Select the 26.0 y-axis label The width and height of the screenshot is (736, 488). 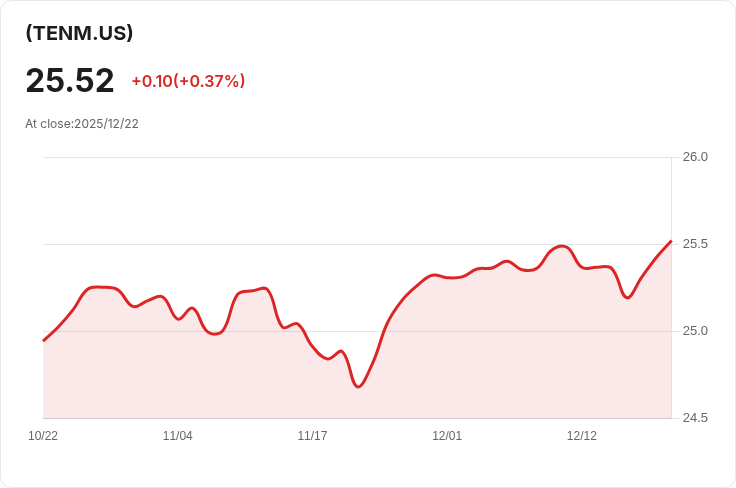click(x=695, y=157)
